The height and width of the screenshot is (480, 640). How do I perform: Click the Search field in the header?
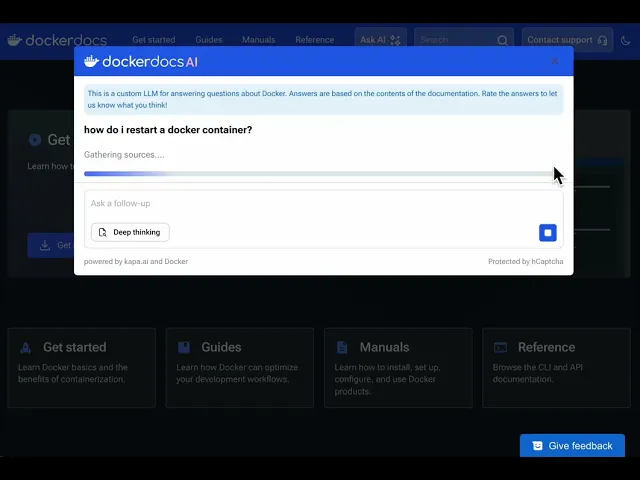coord(464,40)
